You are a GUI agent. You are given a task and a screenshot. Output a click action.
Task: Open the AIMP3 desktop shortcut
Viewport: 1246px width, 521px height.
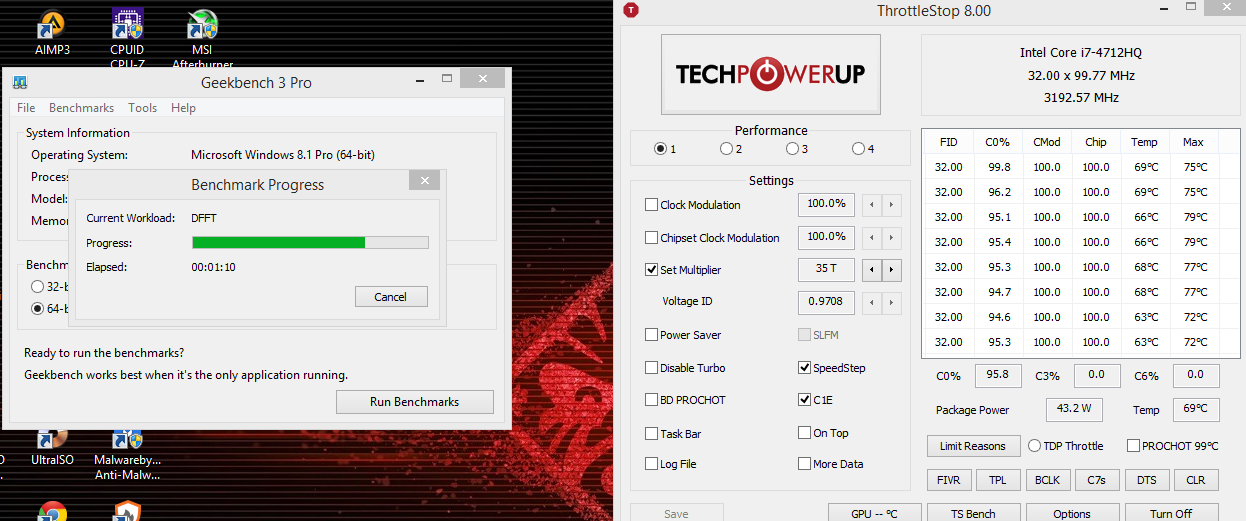pyautogui.click(x=52, y=33)
